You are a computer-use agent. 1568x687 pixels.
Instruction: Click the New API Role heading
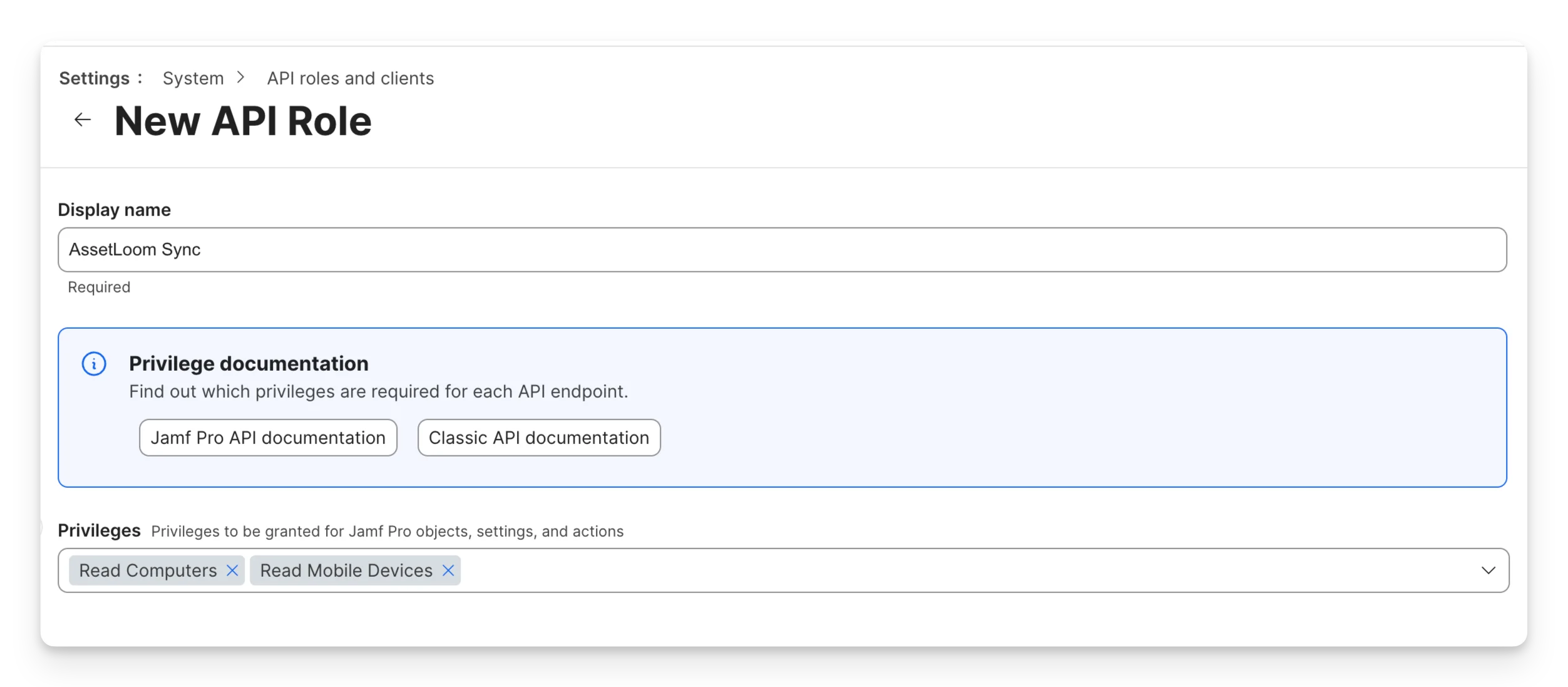[243, 121]
